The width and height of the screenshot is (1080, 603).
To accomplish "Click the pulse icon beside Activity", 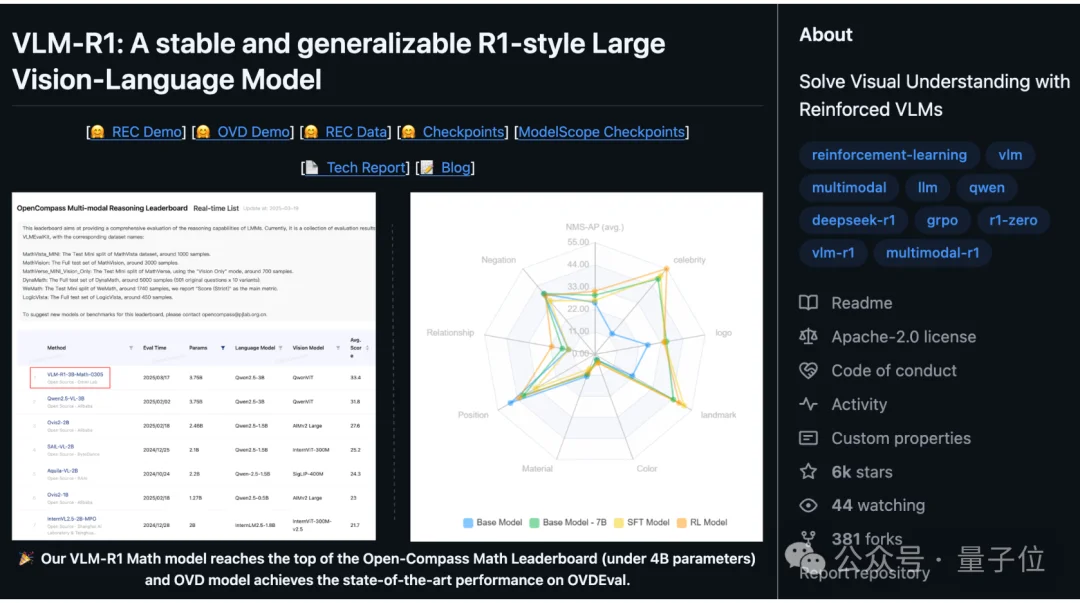I will [x=808, y=404].
